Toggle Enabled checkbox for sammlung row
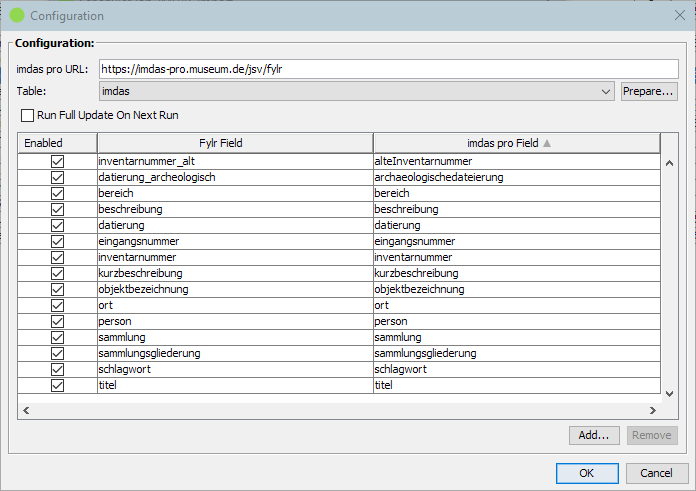This screenshot has height=491, width=696. [57, 337]
